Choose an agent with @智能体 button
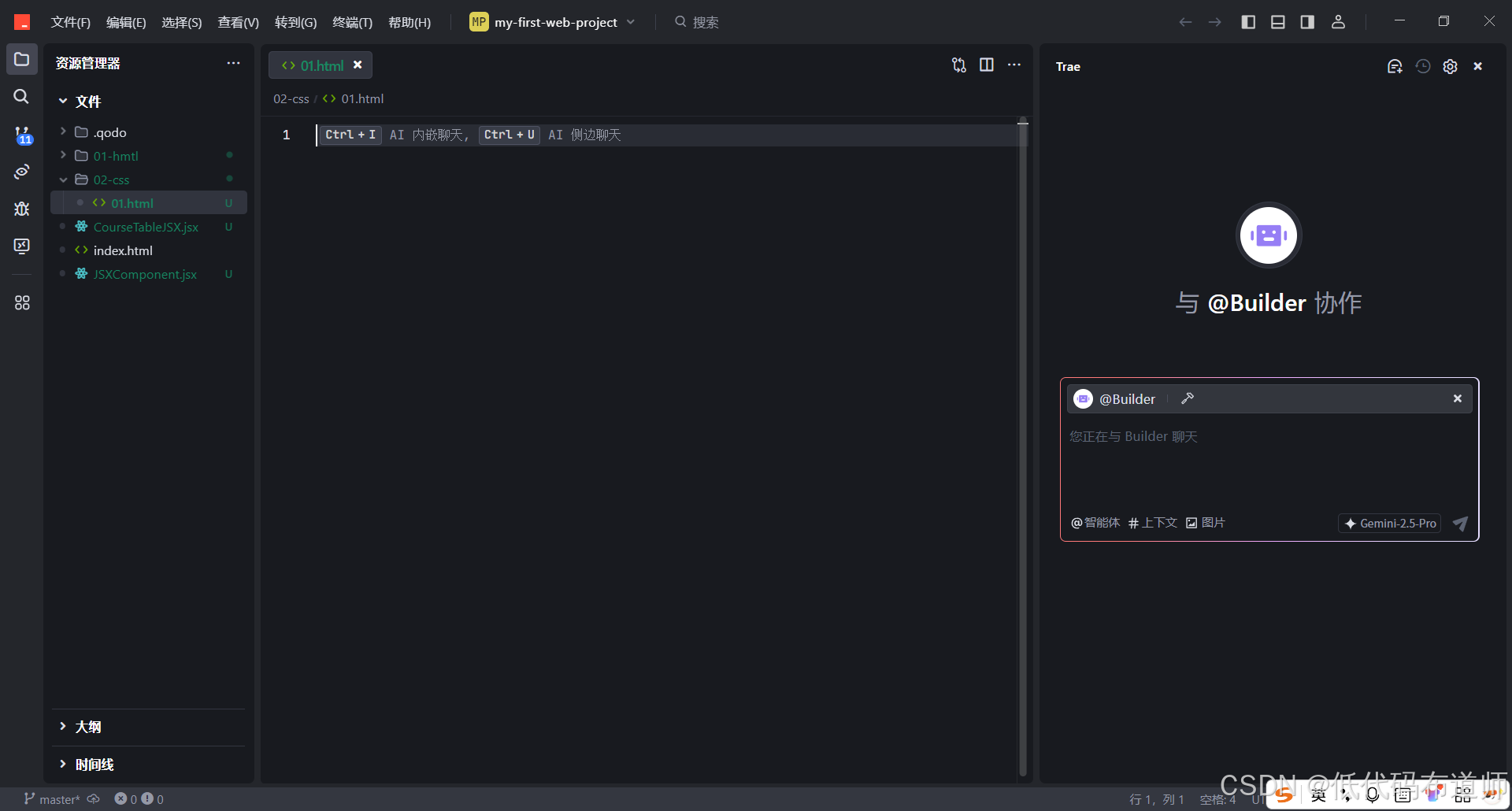Viewport: 1512px width, 811px height. 1095,523
